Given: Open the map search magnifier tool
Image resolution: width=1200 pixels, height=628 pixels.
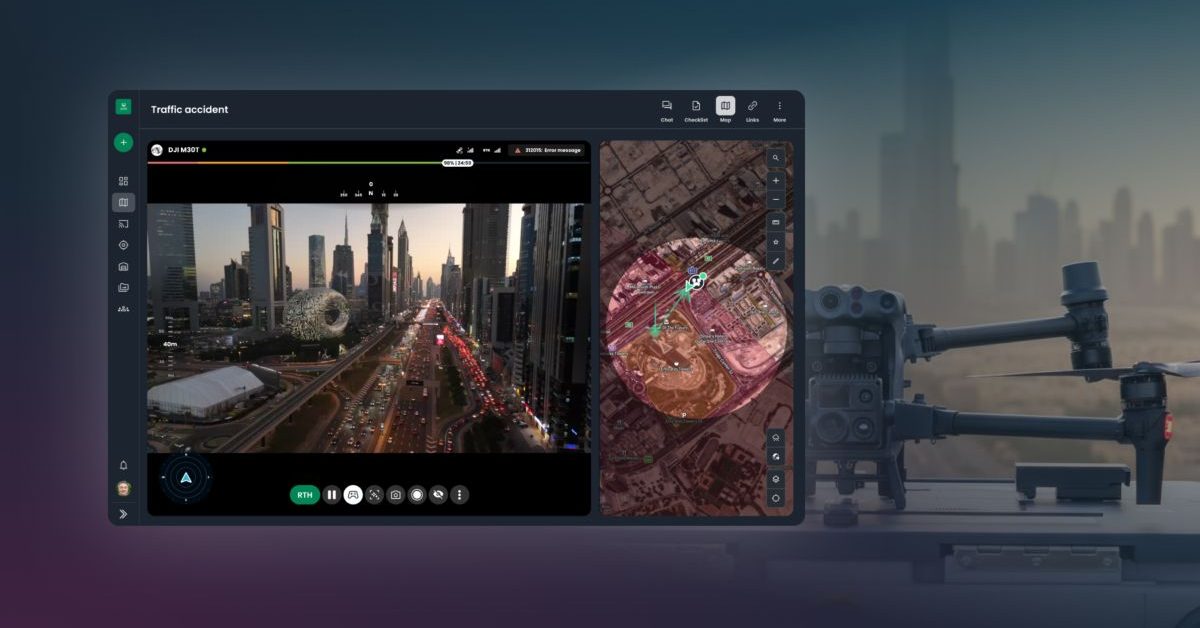Looking at the screenshot, I should point(776,158).
